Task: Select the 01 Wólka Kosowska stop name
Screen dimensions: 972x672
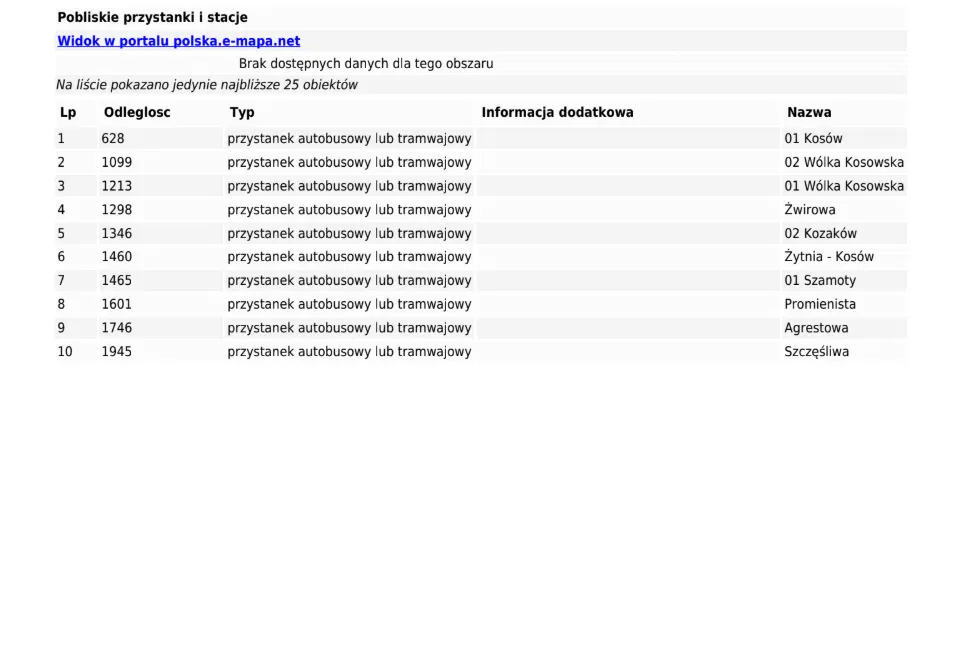Action: (x=843, y=186)
